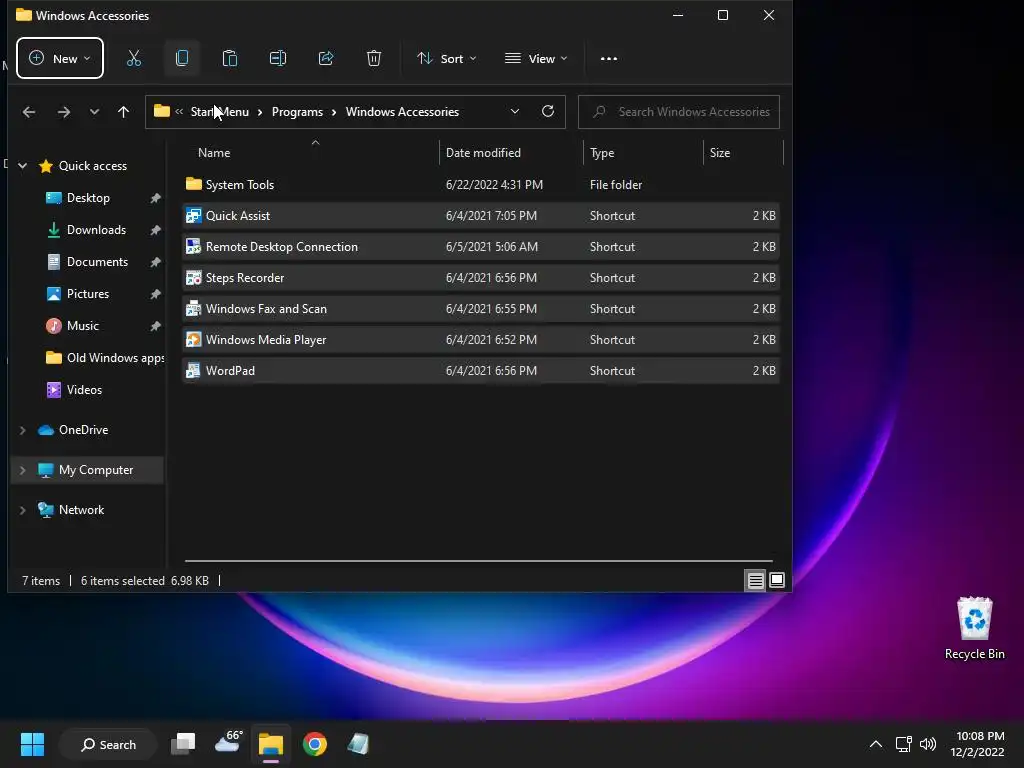Click the Windows Media Player icon
This screenshot has width=1024, height=768.
(193, 340)
